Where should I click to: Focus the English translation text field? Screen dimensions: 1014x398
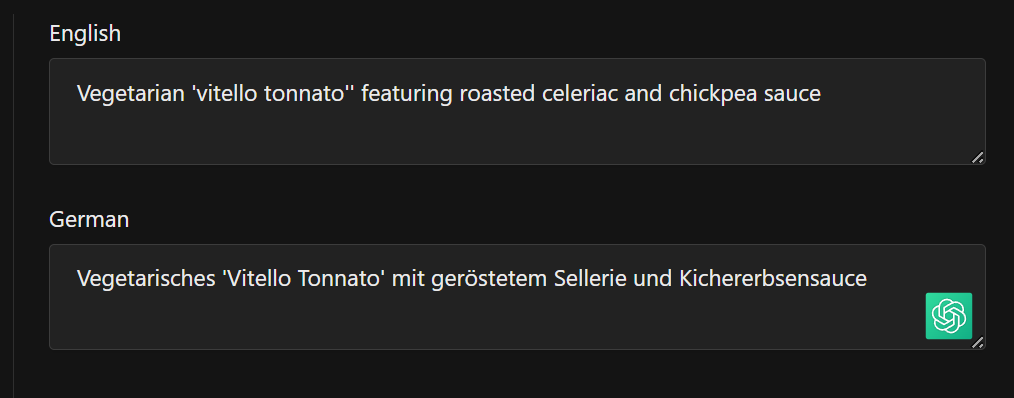click(x=517, y=111)
